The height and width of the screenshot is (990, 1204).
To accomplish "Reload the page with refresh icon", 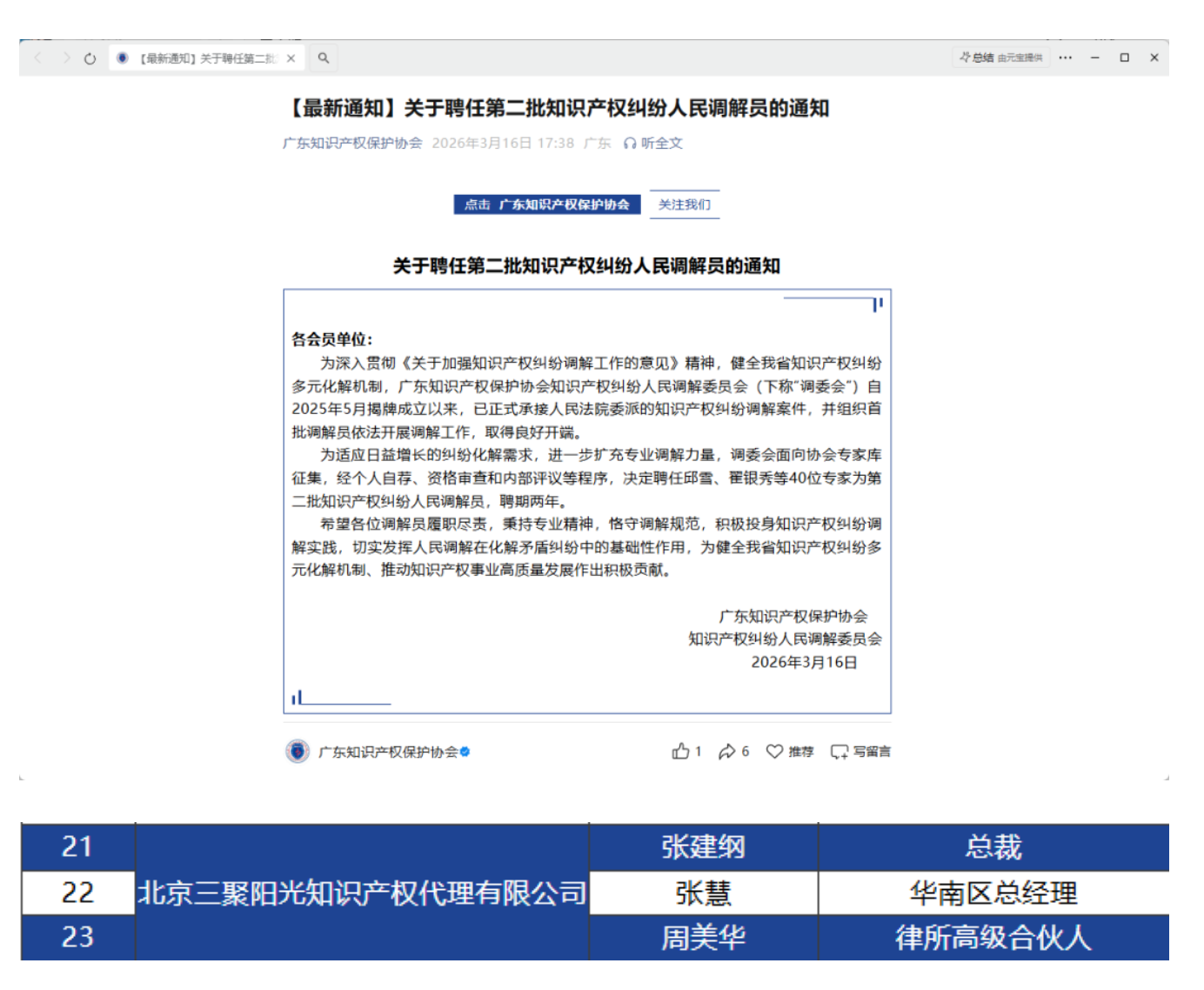I will point(90,58).
